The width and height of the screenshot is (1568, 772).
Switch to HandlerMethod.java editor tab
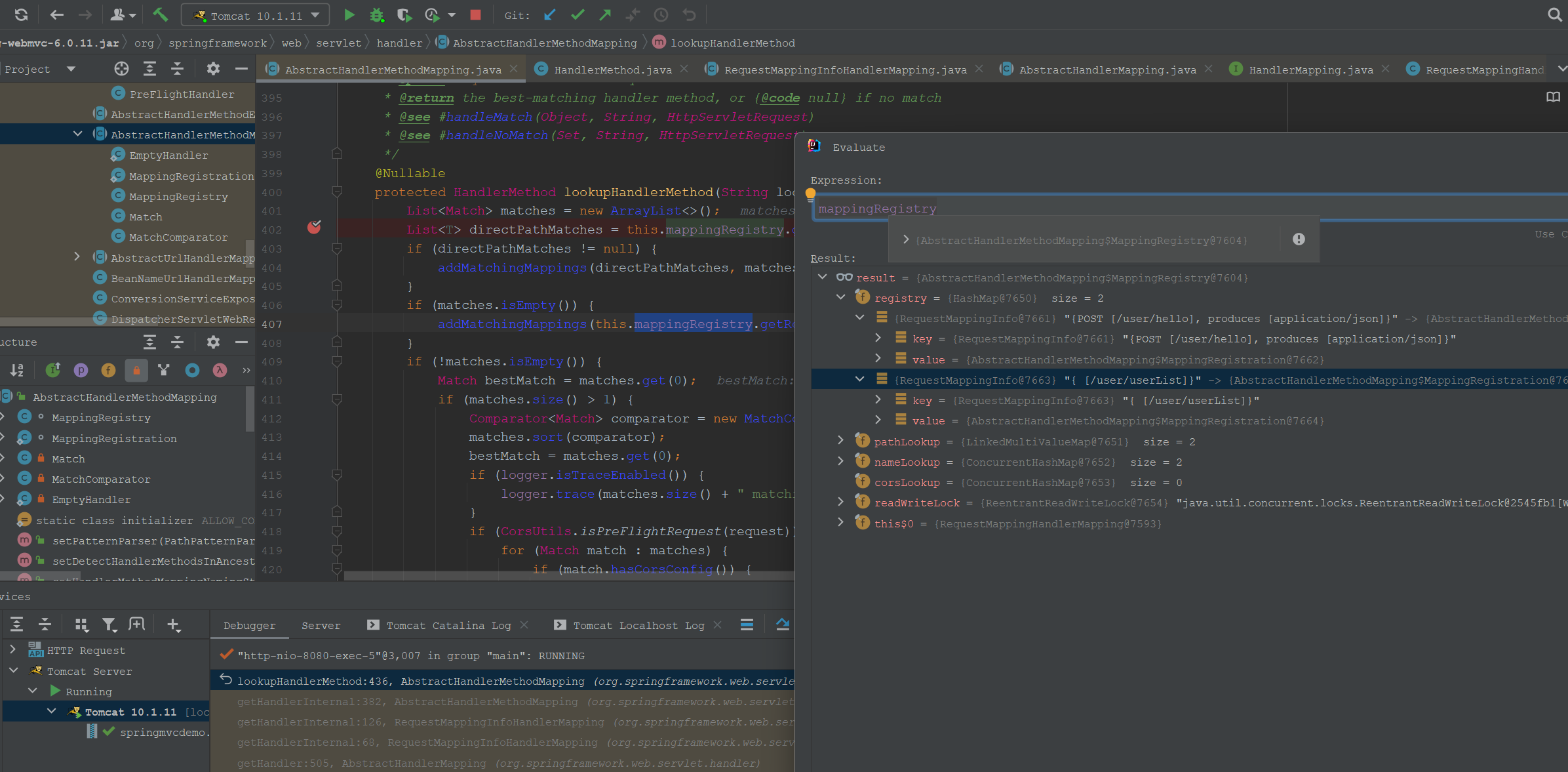point(612,70)
